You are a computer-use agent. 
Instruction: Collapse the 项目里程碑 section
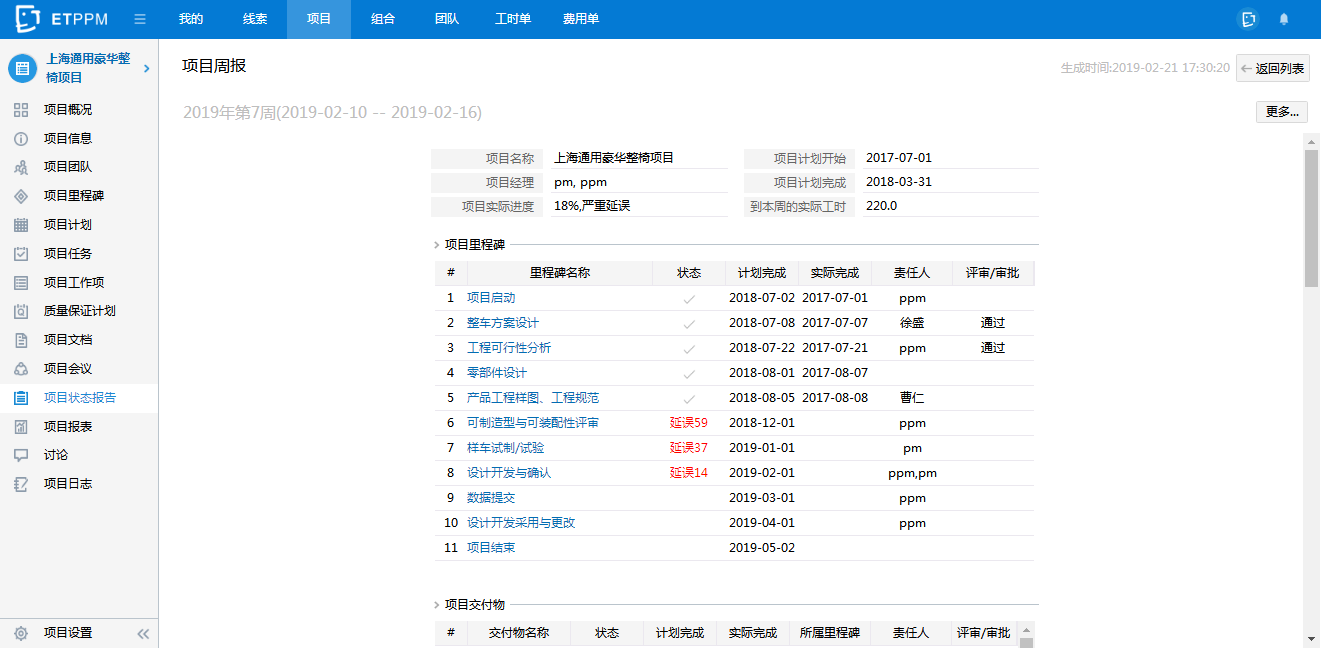click(x=437, y=245)
